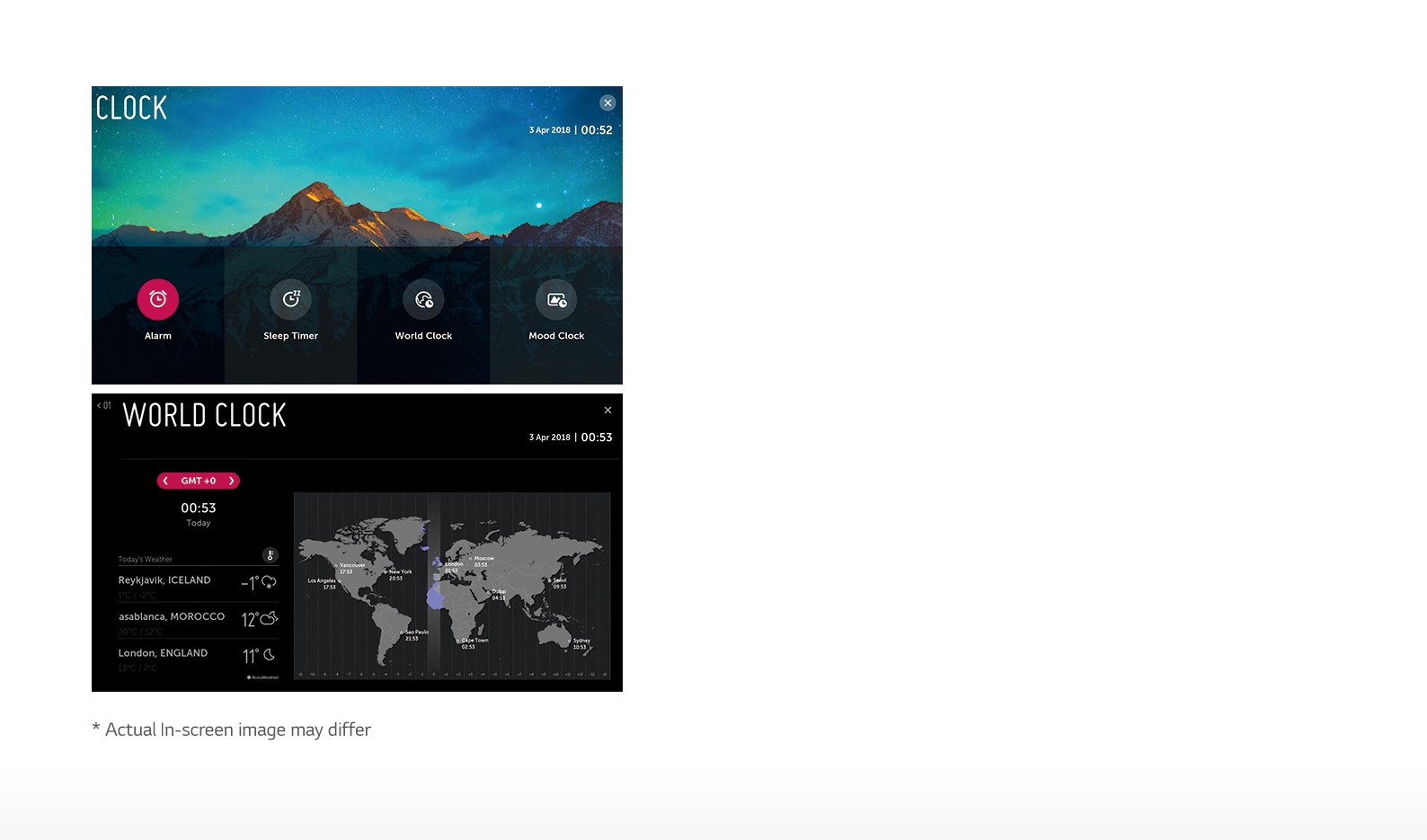Click the London night moon icon
This screenshot has height=840, width=1427.
pyautogui.click(x=269, y=655)
